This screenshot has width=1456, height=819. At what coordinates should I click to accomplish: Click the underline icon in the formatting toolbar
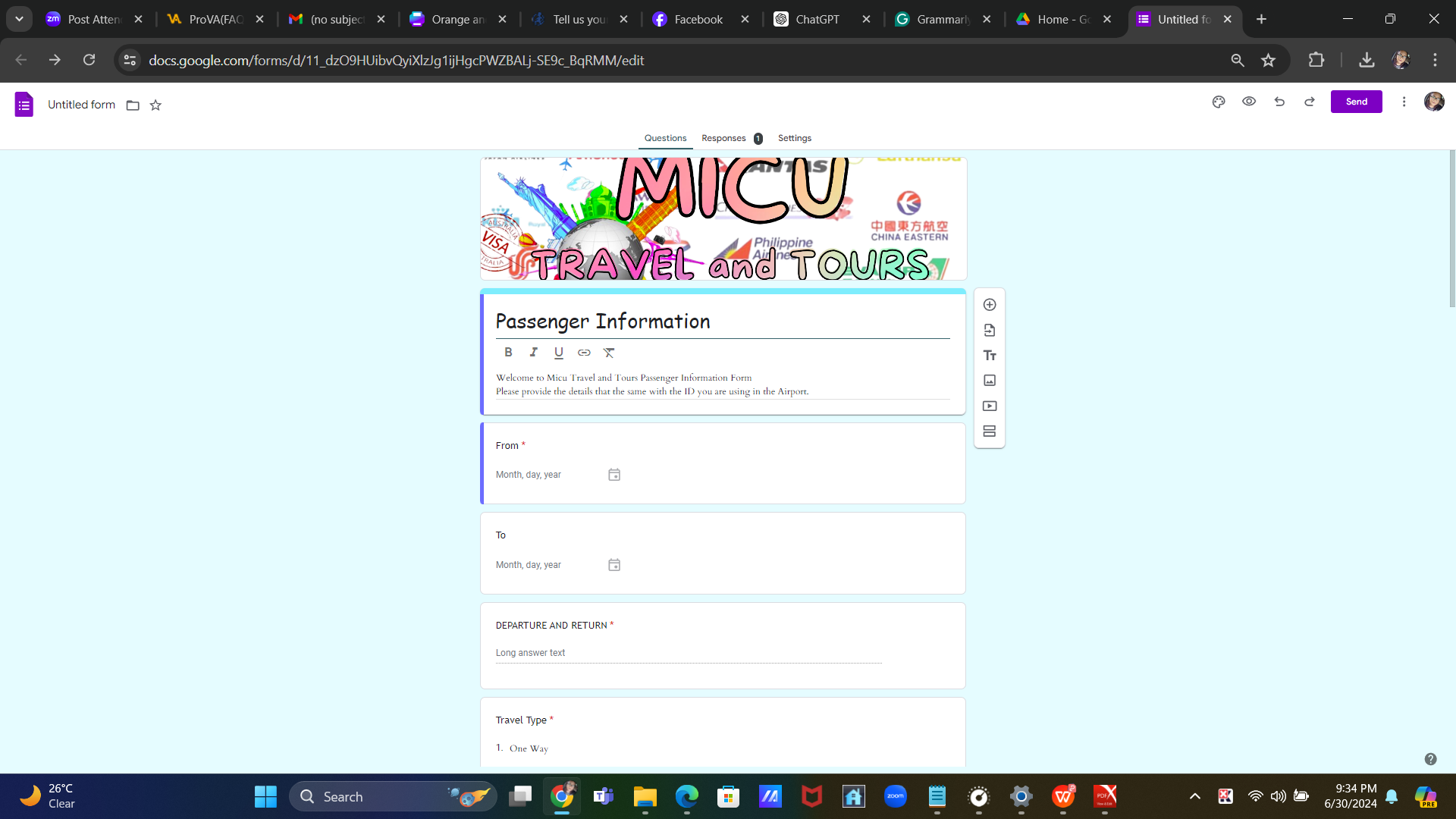tap(558, 352)
